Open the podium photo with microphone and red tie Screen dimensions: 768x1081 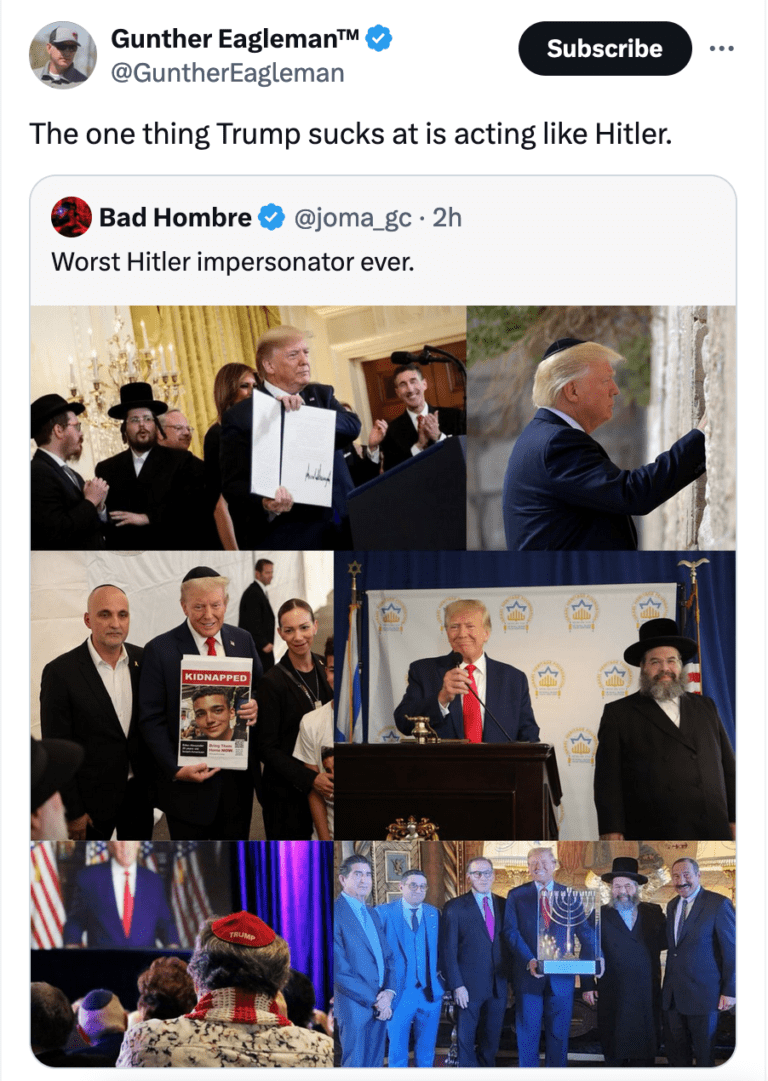tap(535, 695)
